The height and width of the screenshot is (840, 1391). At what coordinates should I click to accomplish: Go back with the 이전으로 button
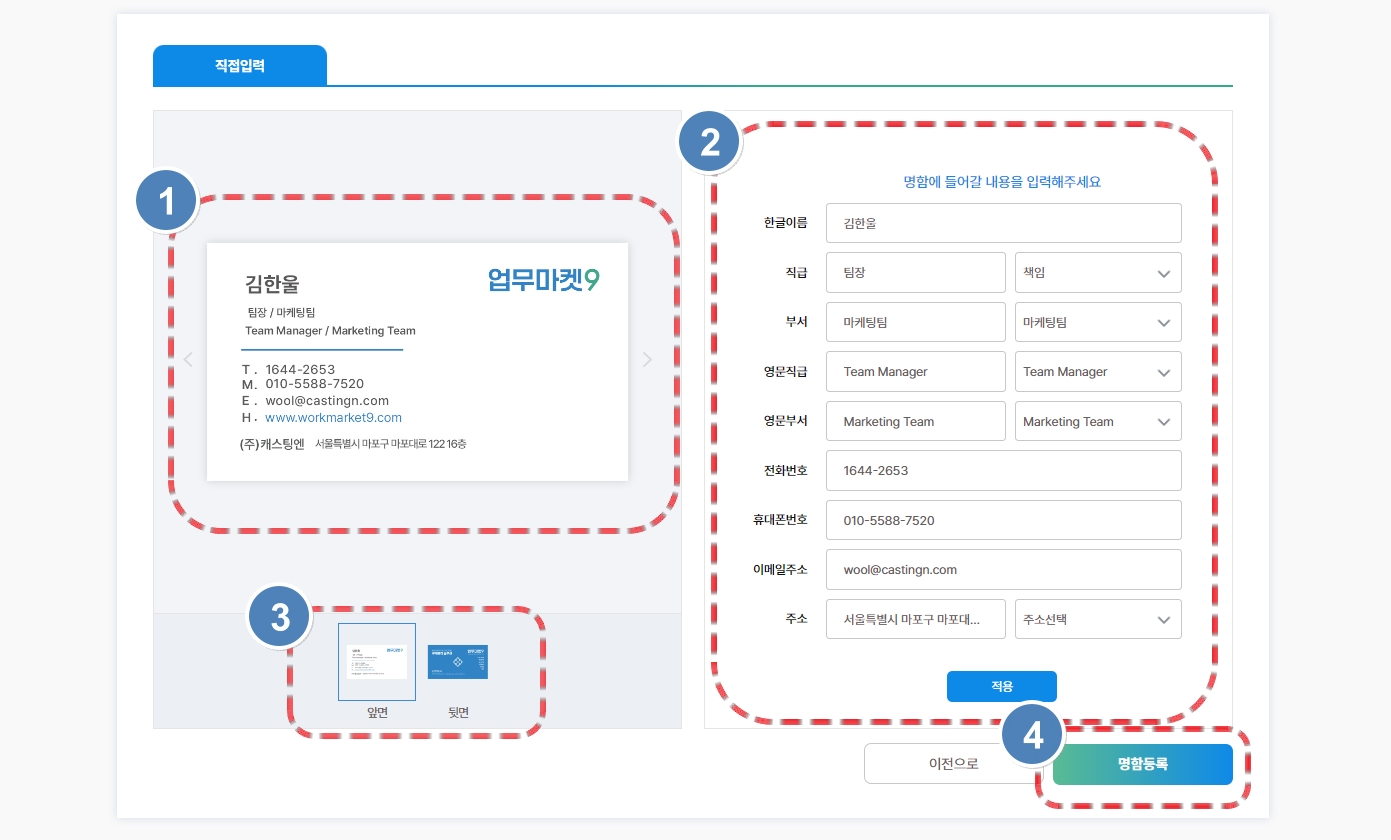(953, 764)
